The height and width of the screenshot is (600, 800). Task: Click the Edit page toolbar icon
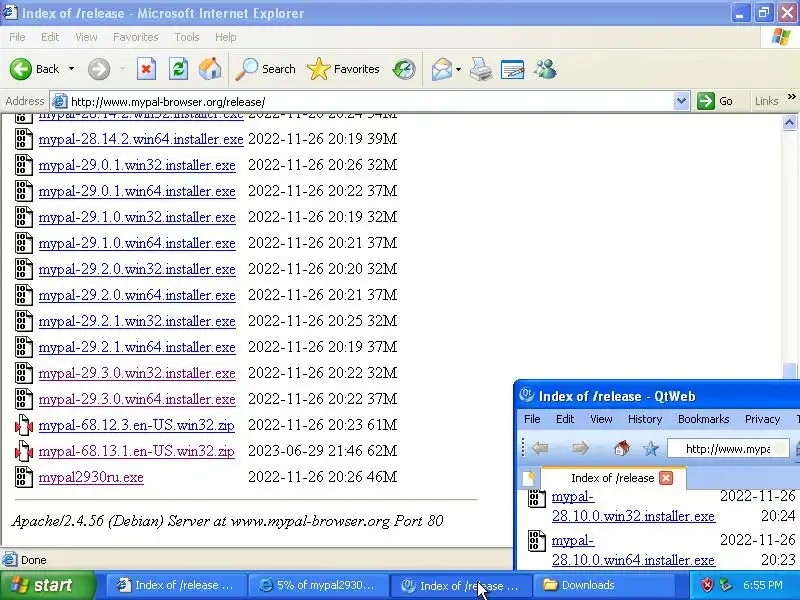coord(513,69)
